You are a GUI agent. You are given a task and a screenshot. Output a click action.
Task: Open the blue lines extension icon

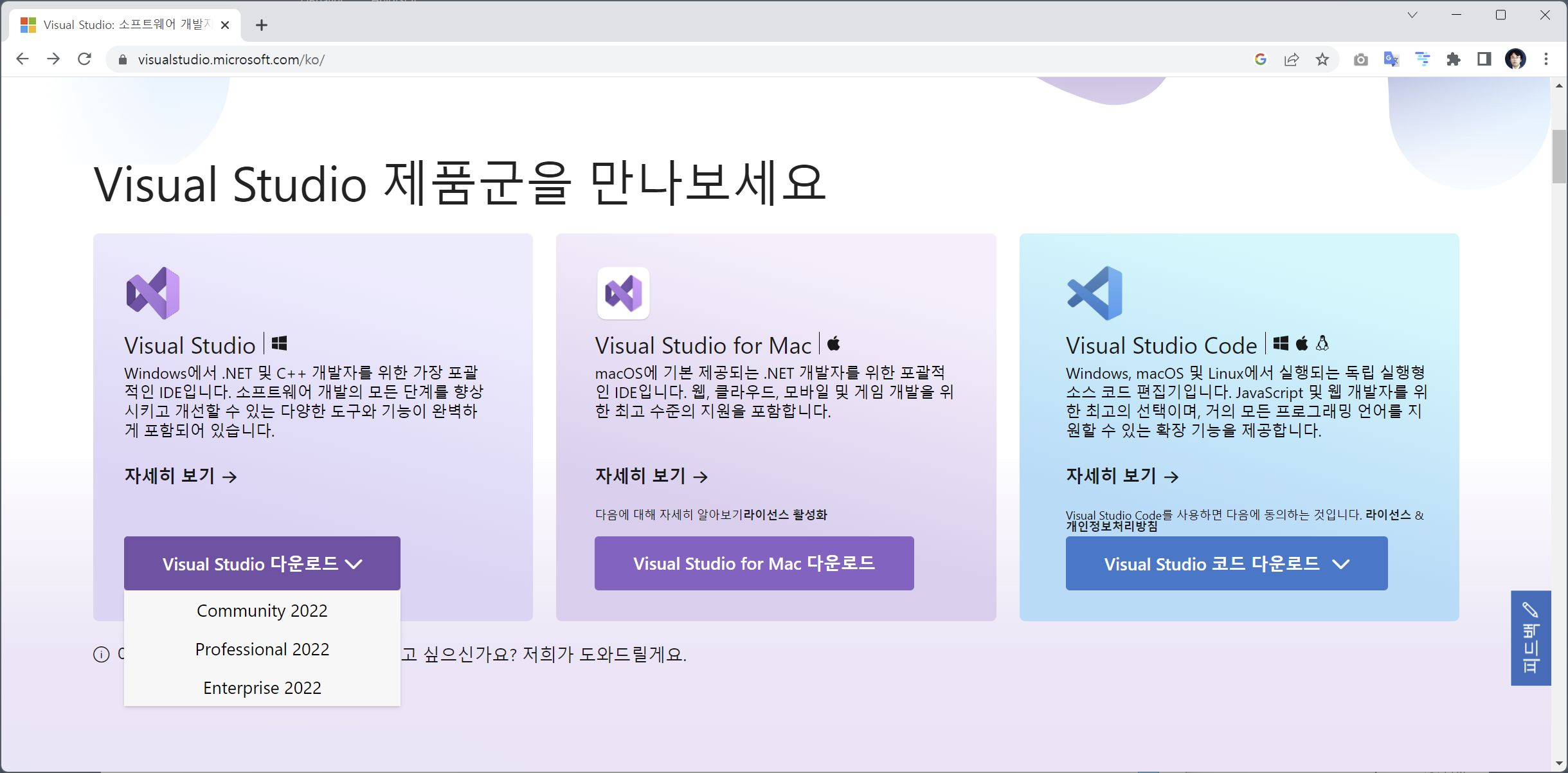(x=1422, y=59)
